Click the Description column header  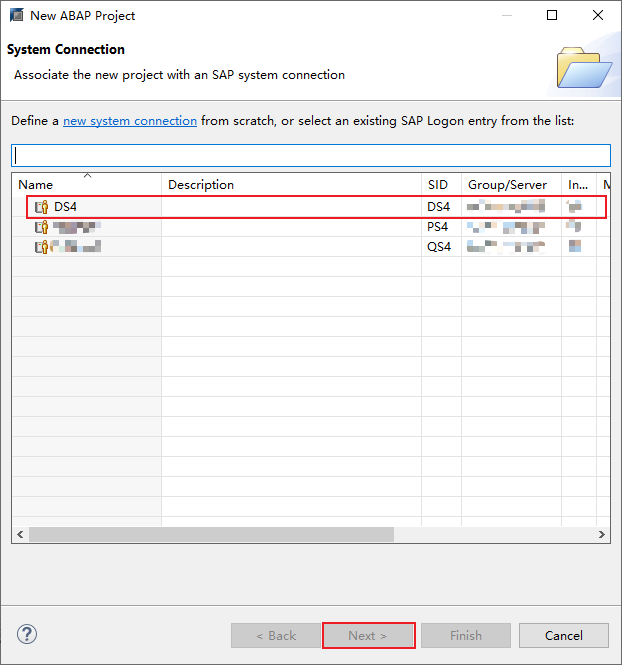(290, 184)
